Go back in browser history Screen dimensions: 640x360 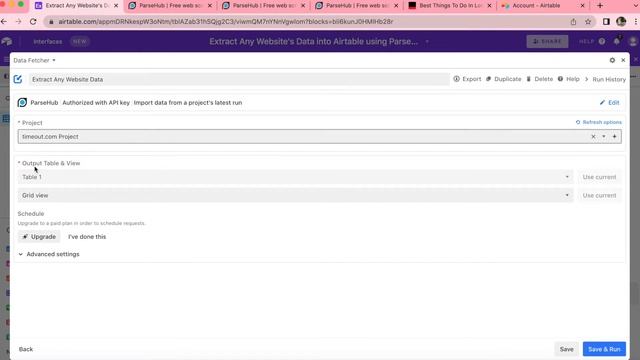point(4,22)
